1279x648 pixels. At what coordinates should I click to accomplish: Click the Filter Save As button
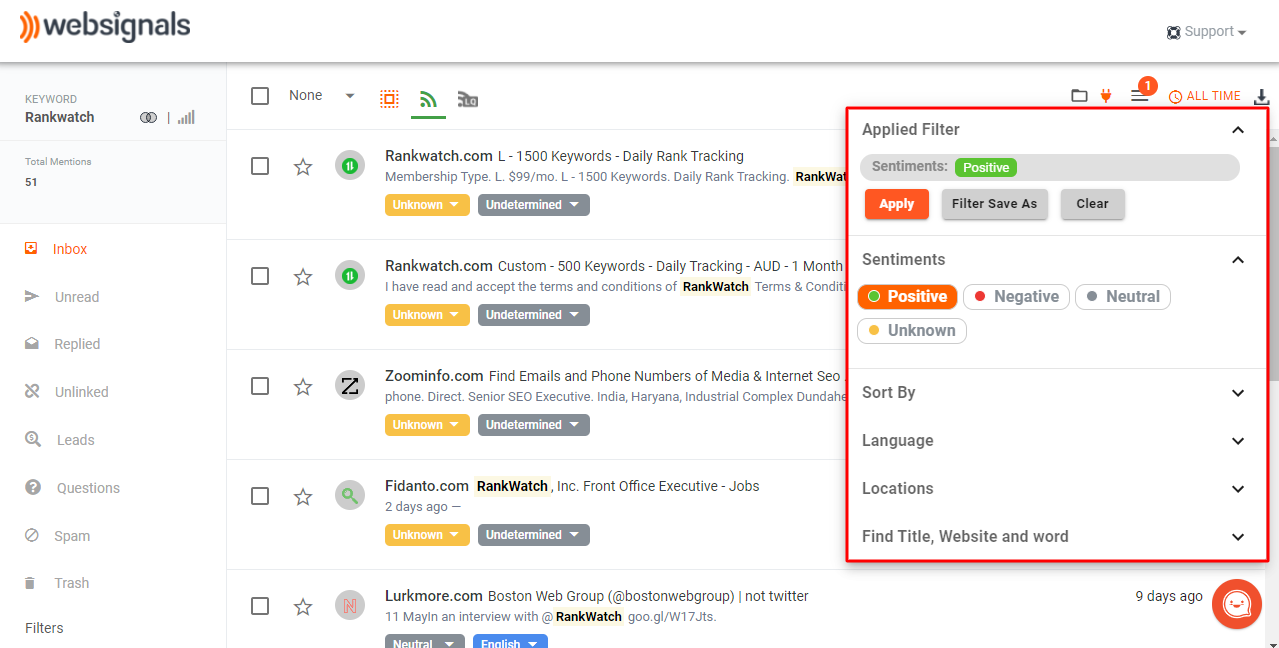pyautogui.click(x=994, y=204)
